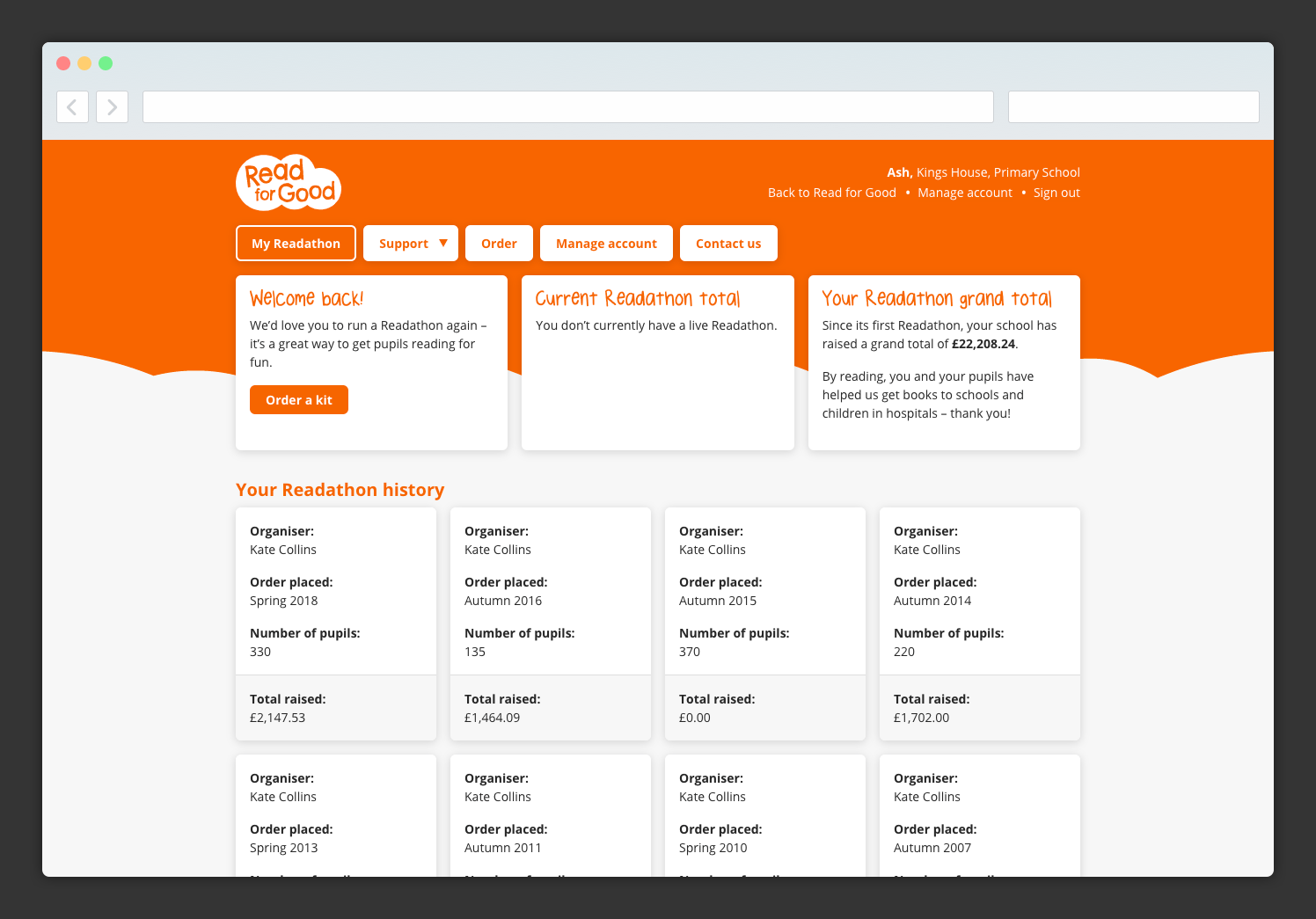The width and height of the screenshot is (1316, 919).
Task: Click Kate Collins in Autumn 2014 card
Action: (x=927, y=550)
